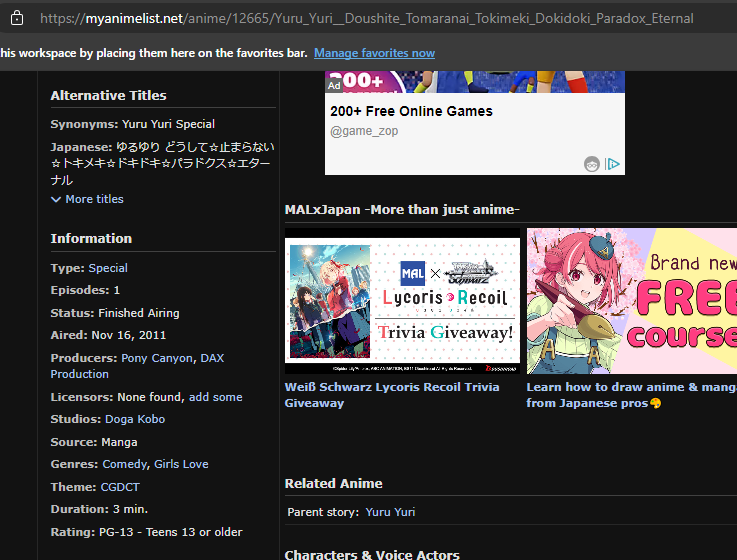Click add some licensors link
The image size is (737, 560).
tap(215, 397)
